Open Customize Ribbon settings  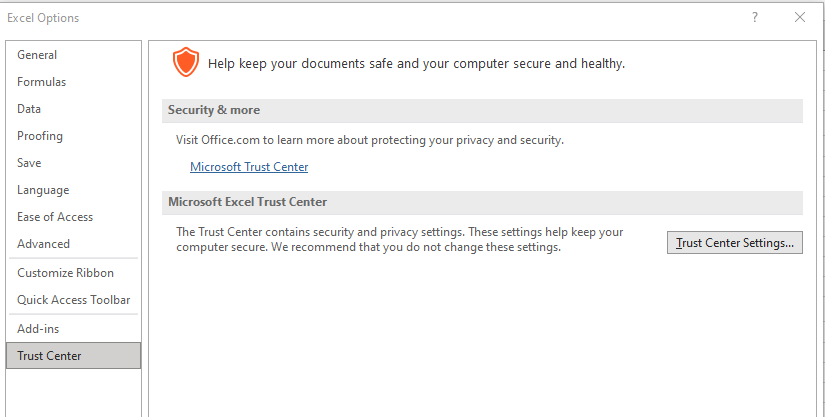[x=65, y=273]
